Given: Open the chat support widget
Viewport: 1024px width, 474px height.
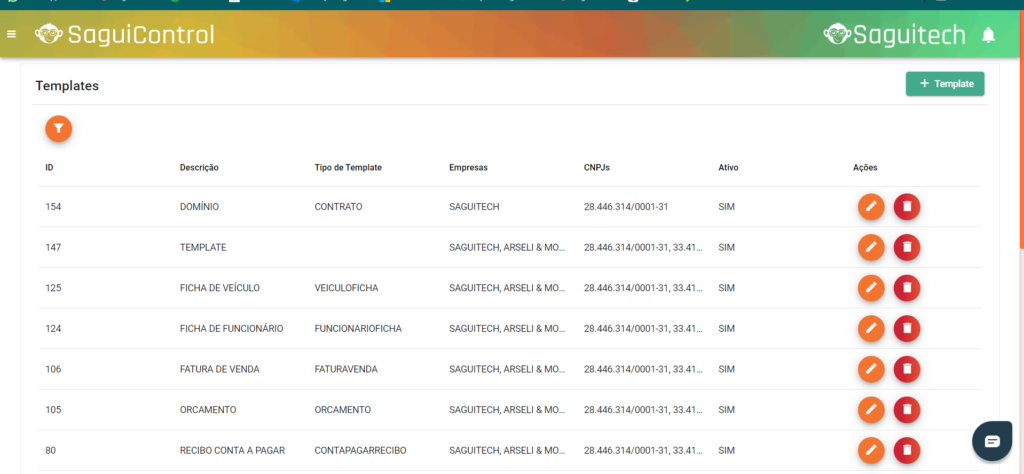Looking at the screenshot, I should click(991, 441).
